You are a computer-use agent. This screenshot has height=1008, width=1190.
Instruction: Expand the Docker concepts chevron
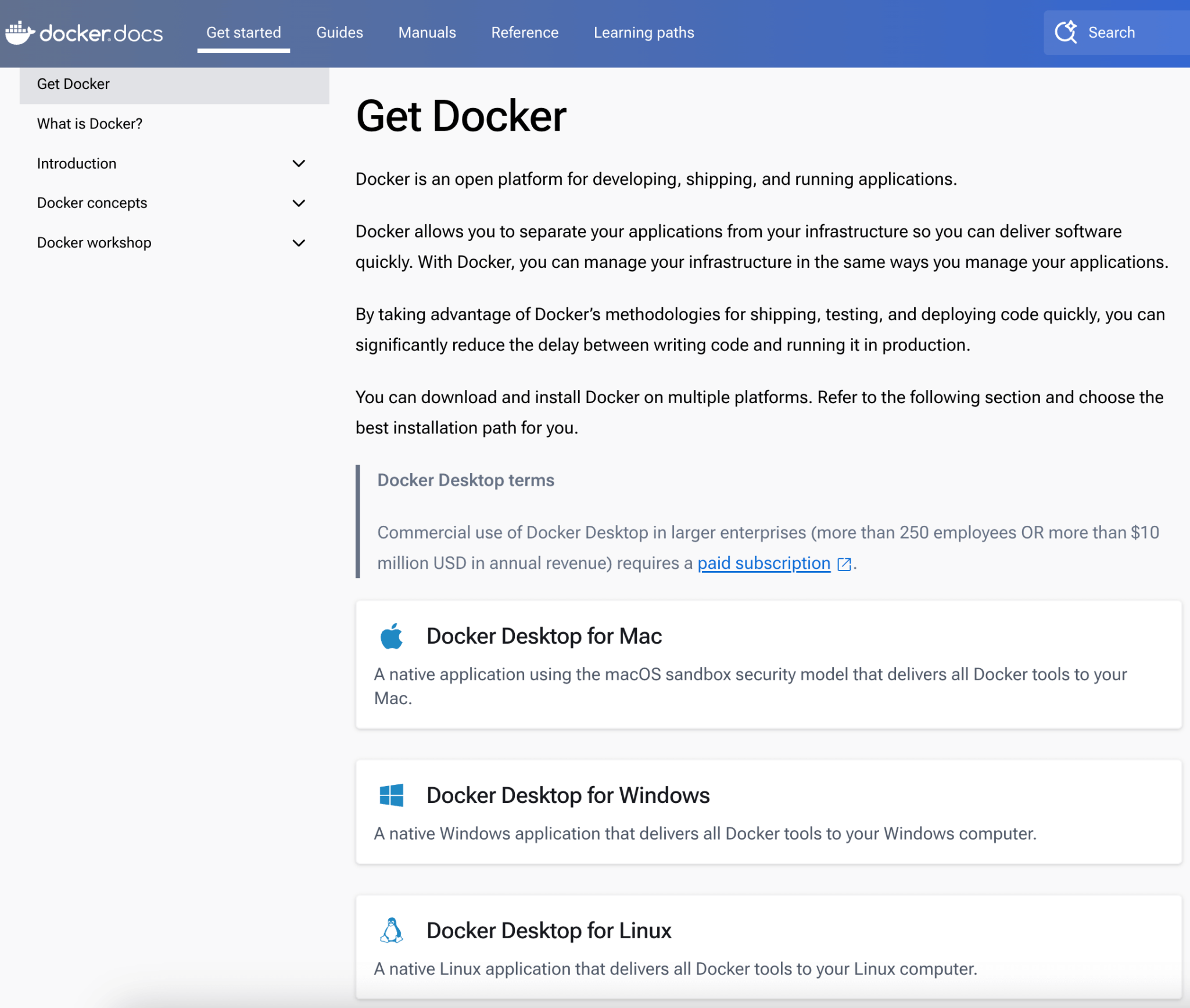point(299,203)
